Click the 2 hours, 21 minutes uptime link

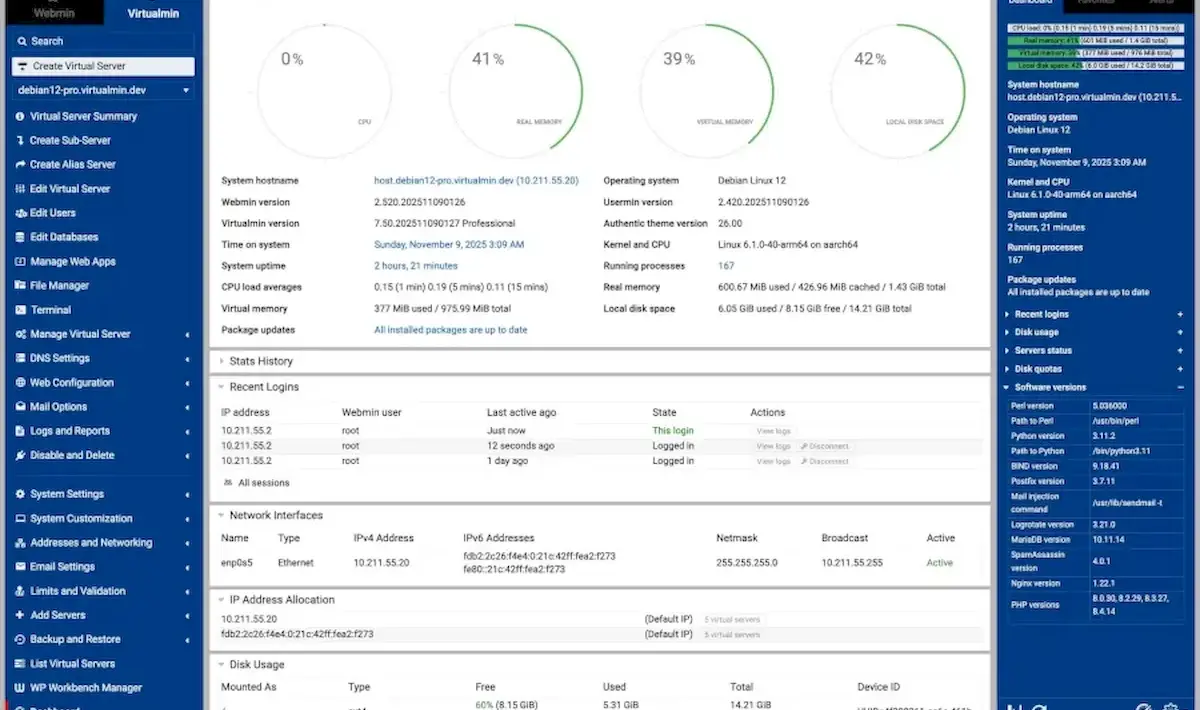pos(416,266)
